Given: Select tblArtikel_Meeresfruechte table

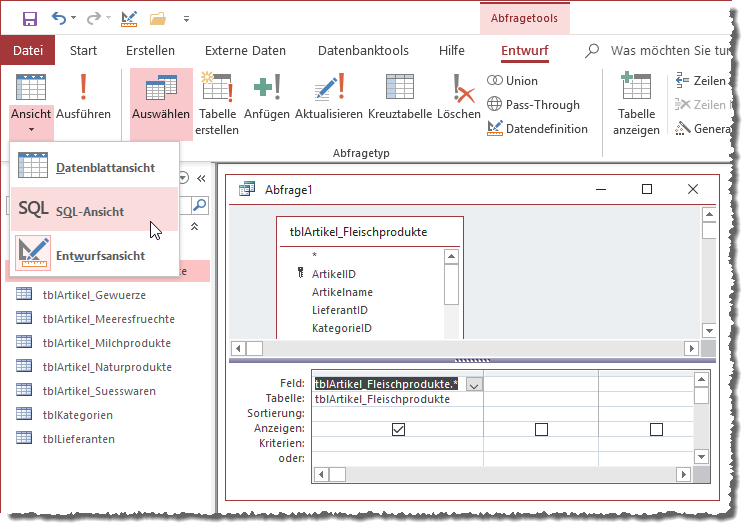Looking at the screenshot, I should point(107,319).
